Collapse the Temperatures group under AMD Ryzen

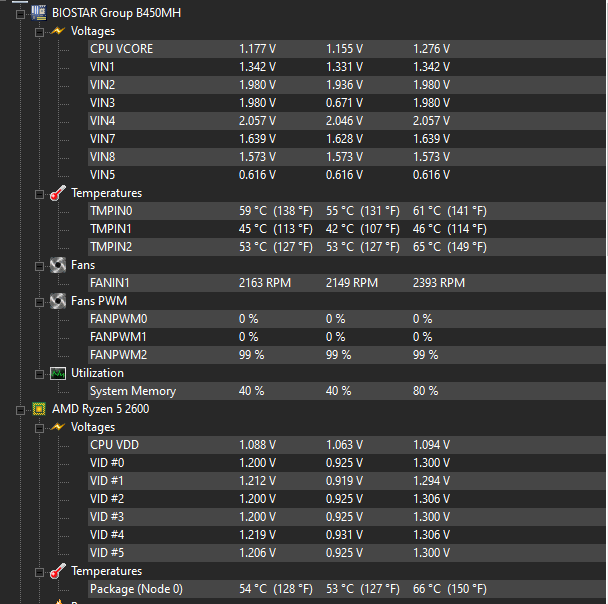tap(39, 573)
